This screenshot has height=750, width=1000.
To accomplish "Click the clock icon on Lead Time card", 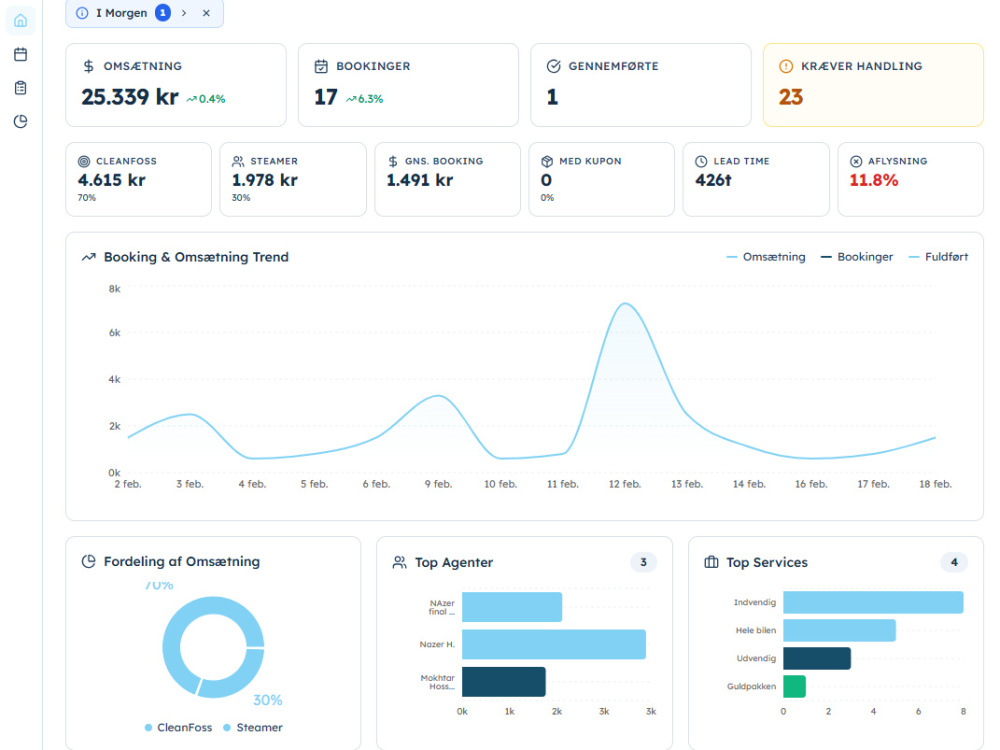I will click(x=701, y=161).
